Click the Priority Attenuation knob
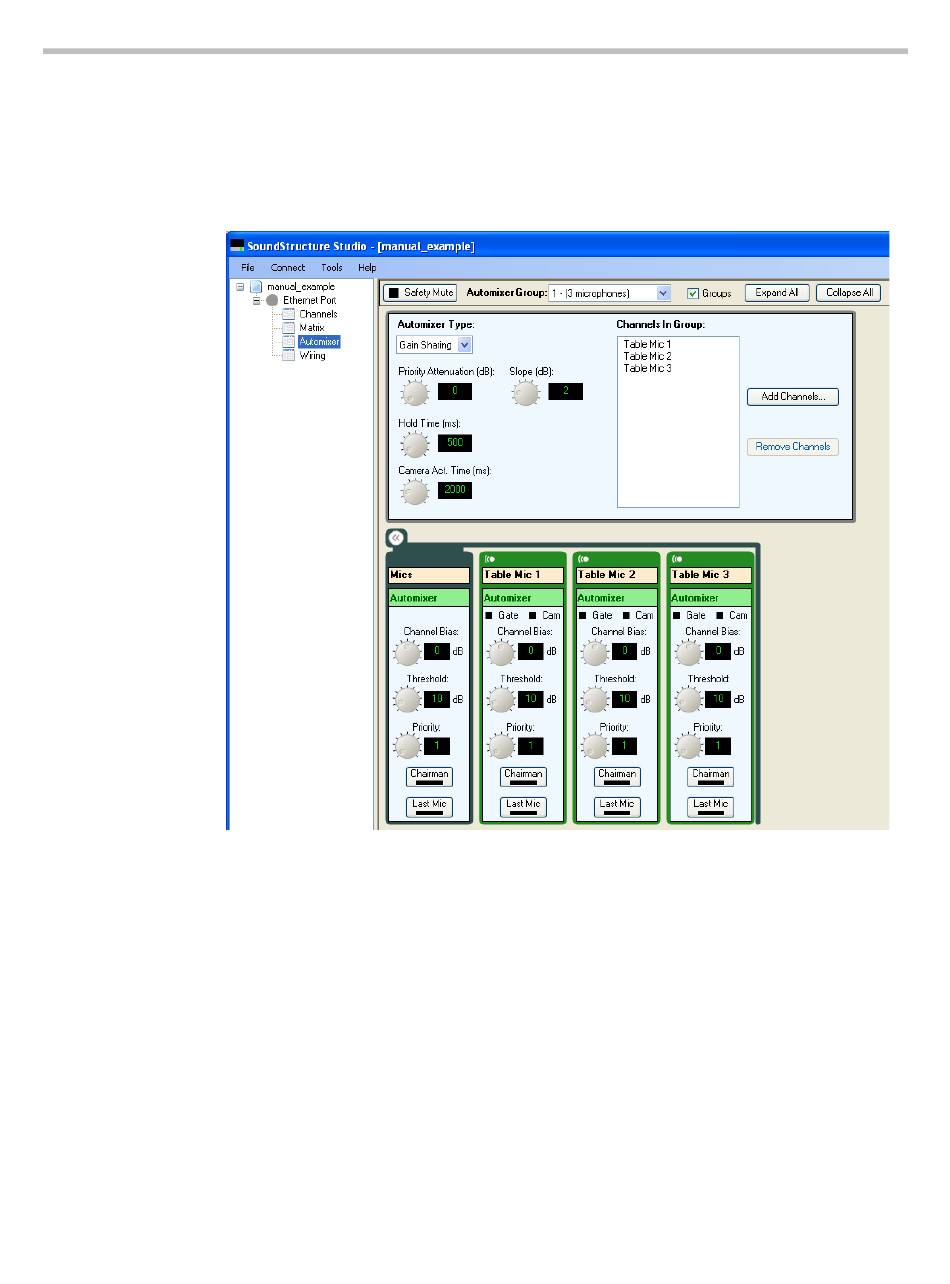950x1284 pixels. tap(413, 393)
